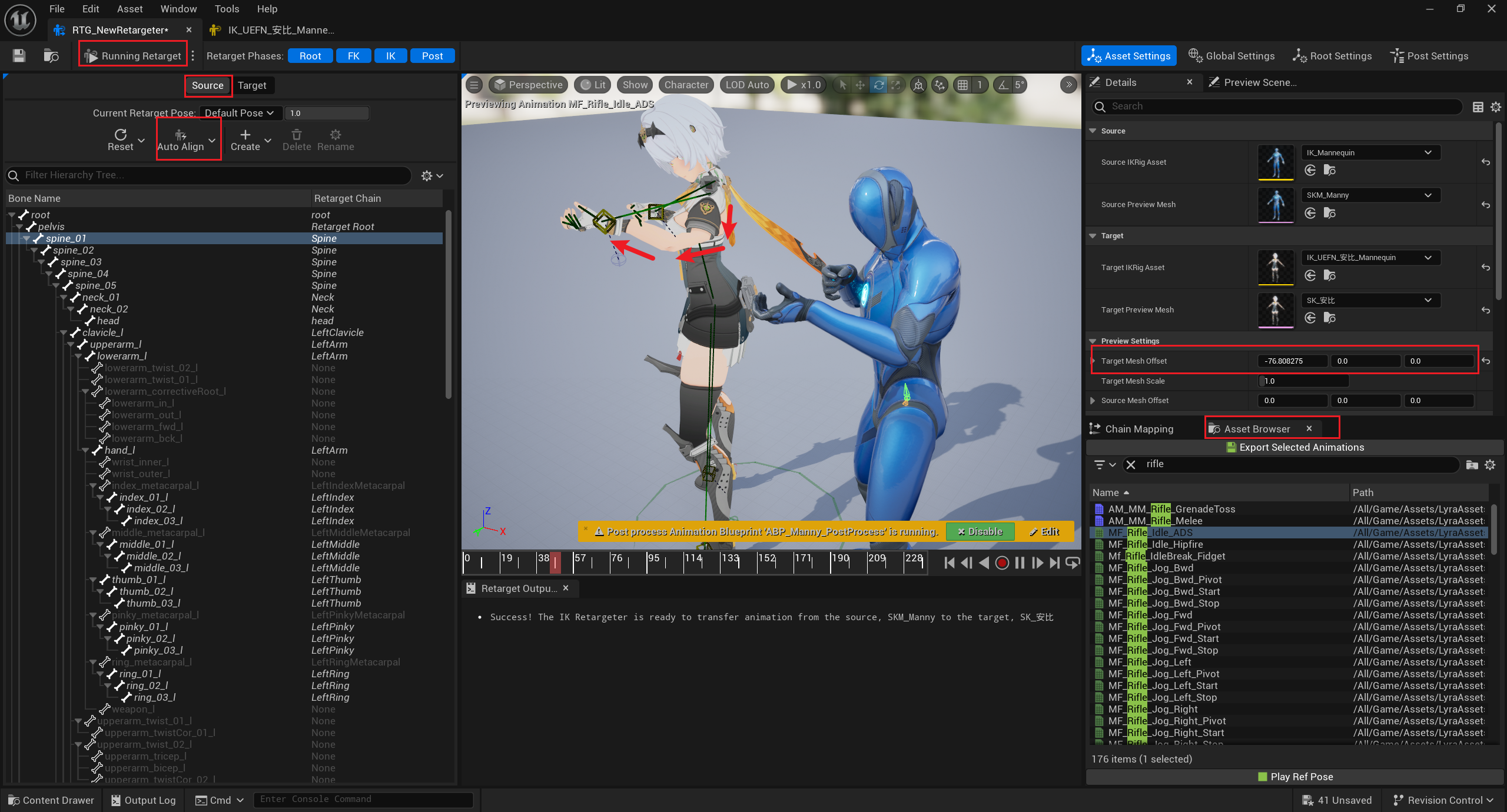The height and width of the screenshot is (812, 1507).
Task: Open the Global Settings panel
Action: click(x=1230, y=55)
